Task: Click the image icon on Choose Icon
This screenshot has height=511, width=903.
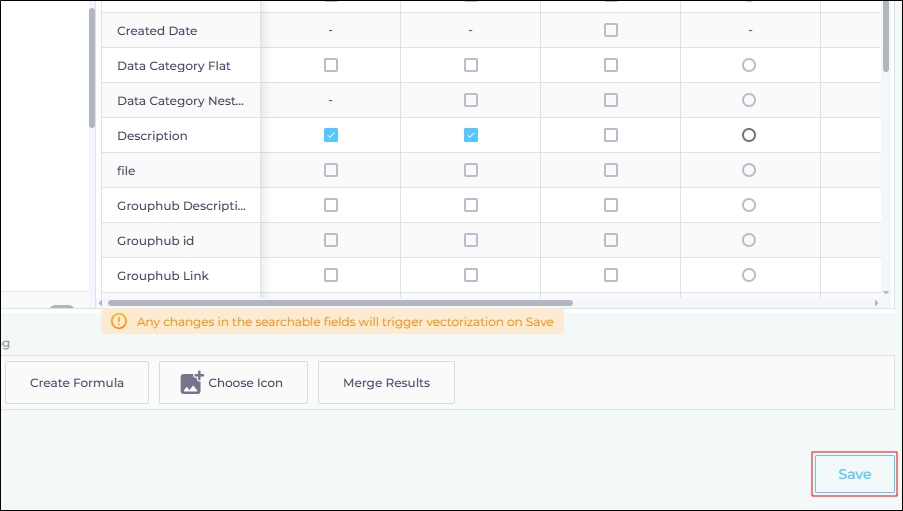Action: pyautogui.click(x=192, y=383)
